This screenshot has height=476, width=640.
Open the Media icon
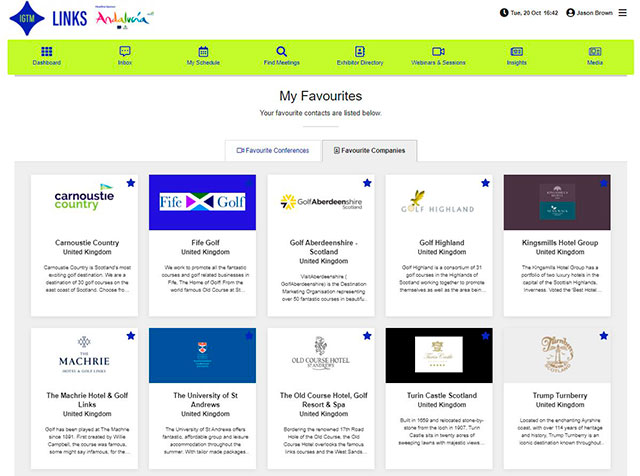(595, 51)
